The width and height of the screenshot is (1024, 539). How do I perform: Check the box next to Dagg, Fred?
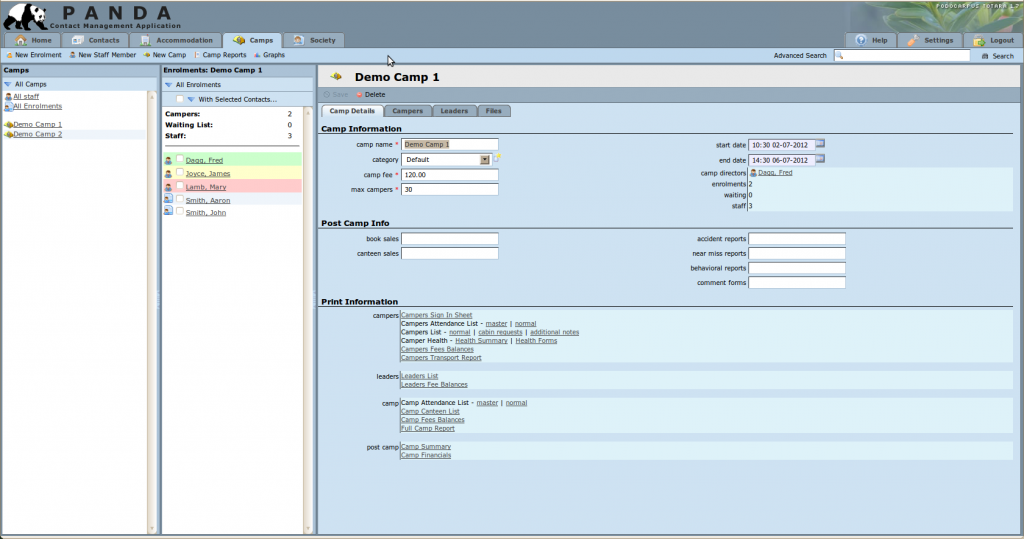click(x=180, y=159)
